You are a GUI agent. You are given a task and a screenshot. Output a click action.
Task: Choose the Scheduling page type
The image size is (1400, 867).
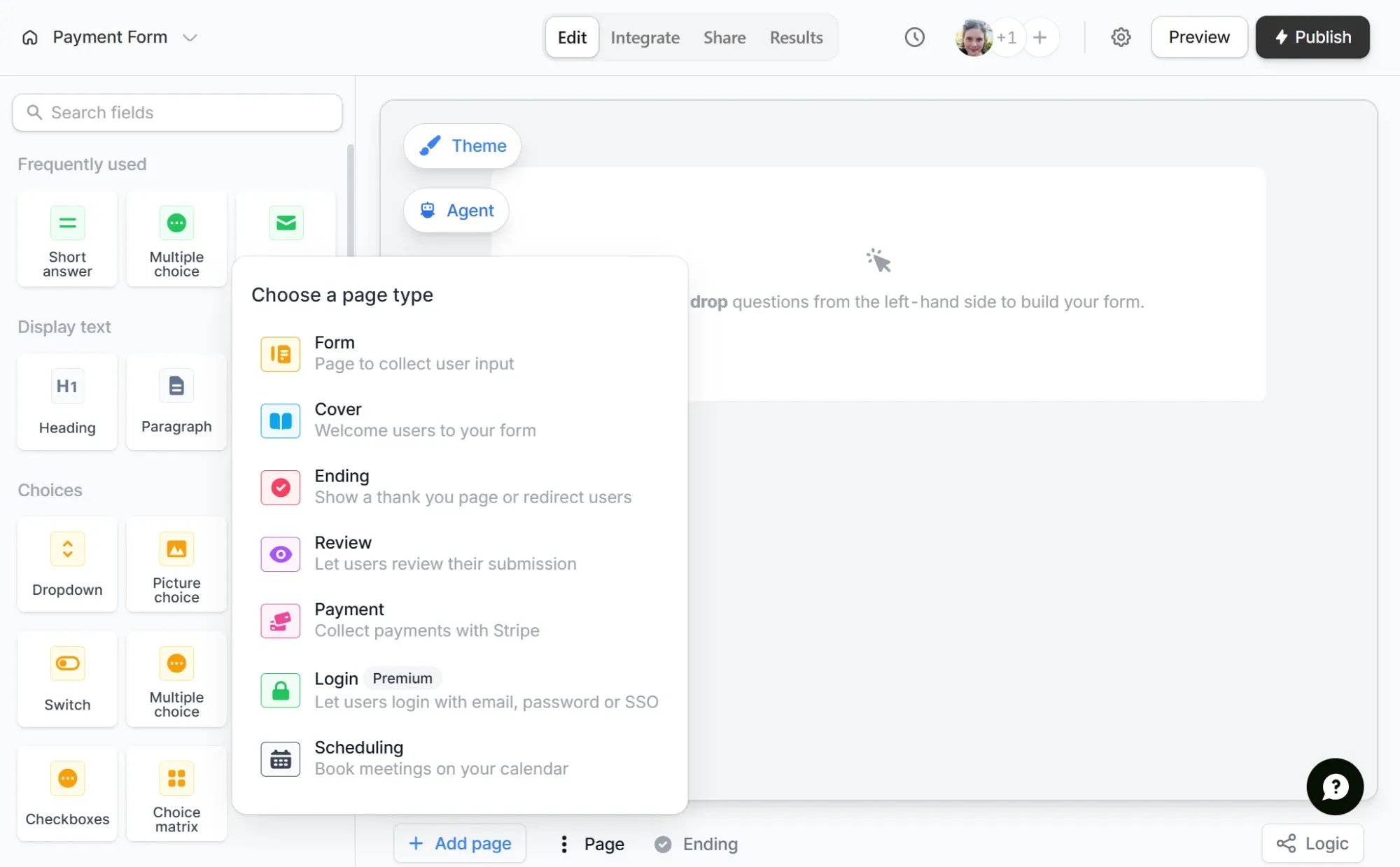[x=460, y=759]
